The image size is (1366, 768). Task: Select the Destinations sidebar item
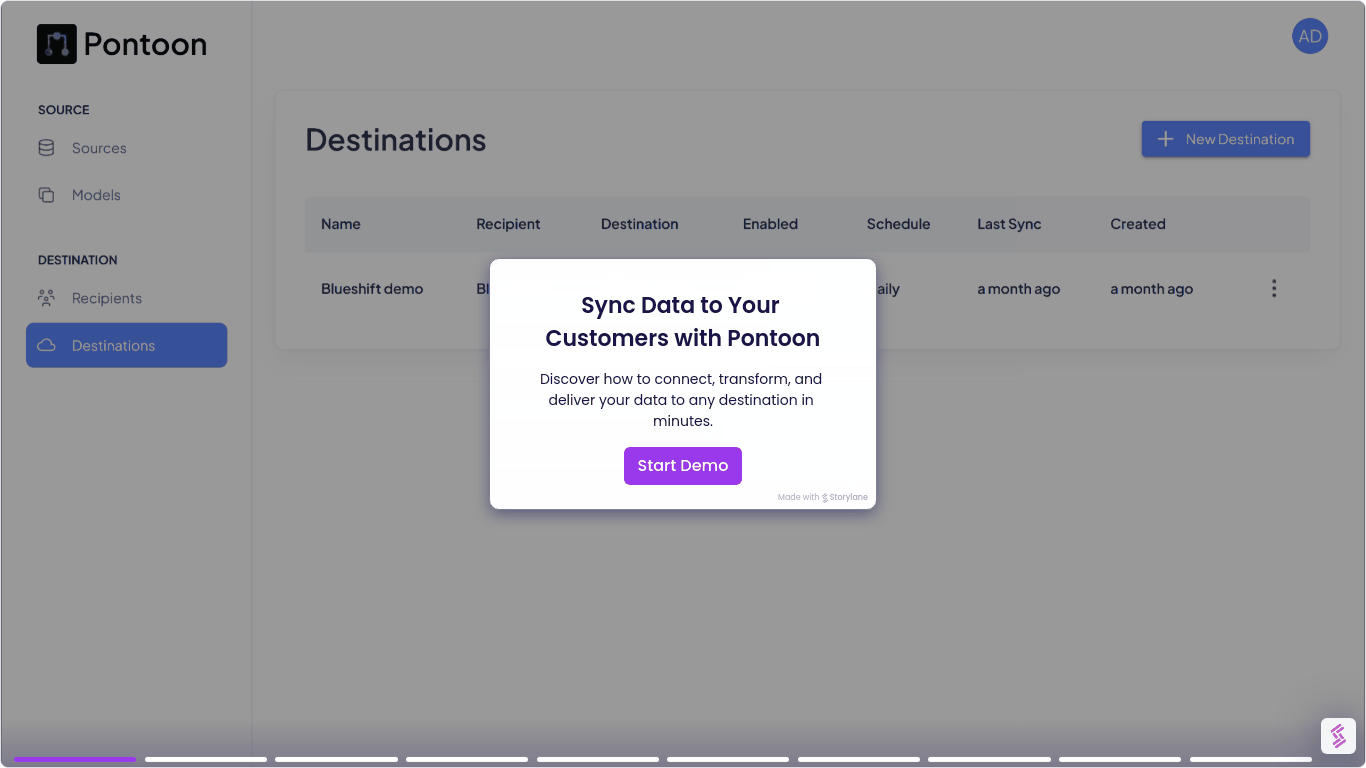coord(126,345)
